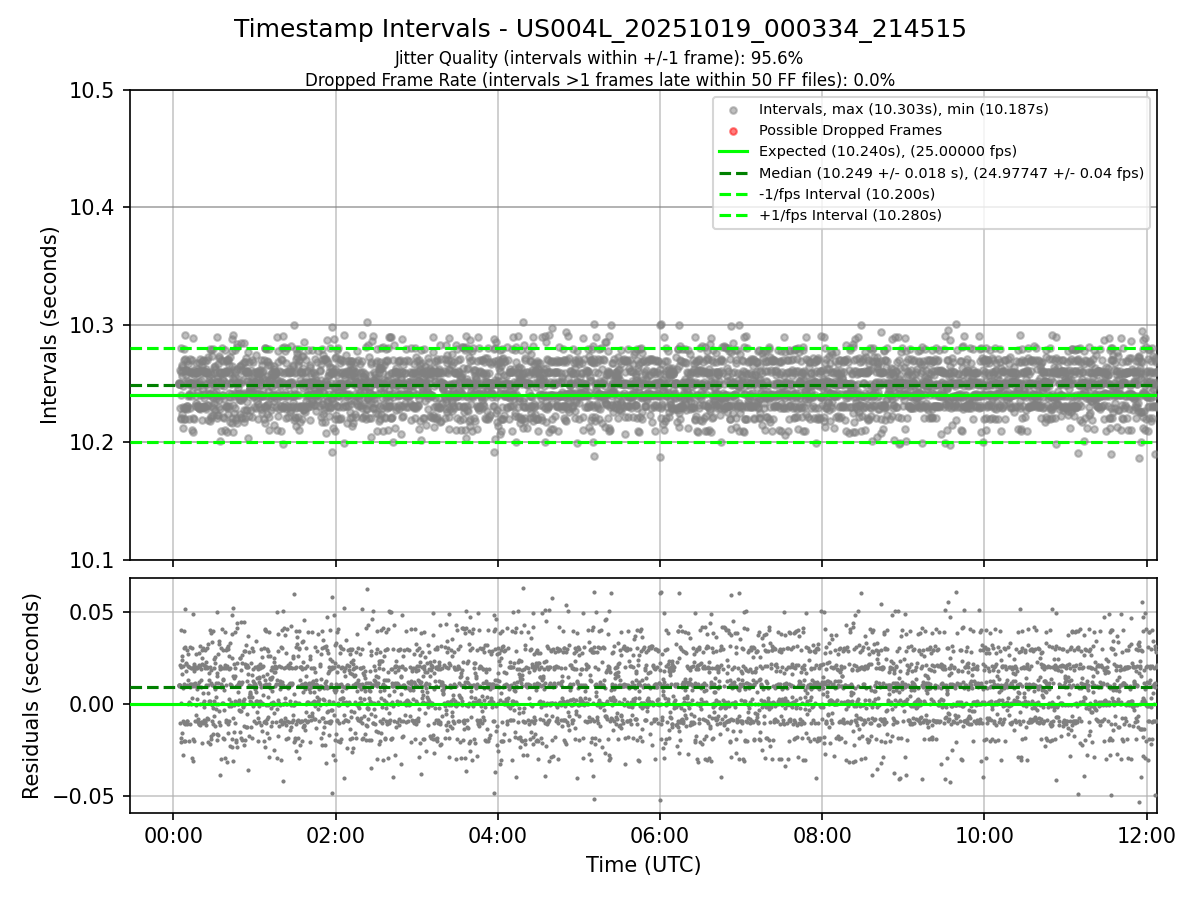Click legend entry "Expected (10.240s), (25.00000 fps)"

click(888, 151)
